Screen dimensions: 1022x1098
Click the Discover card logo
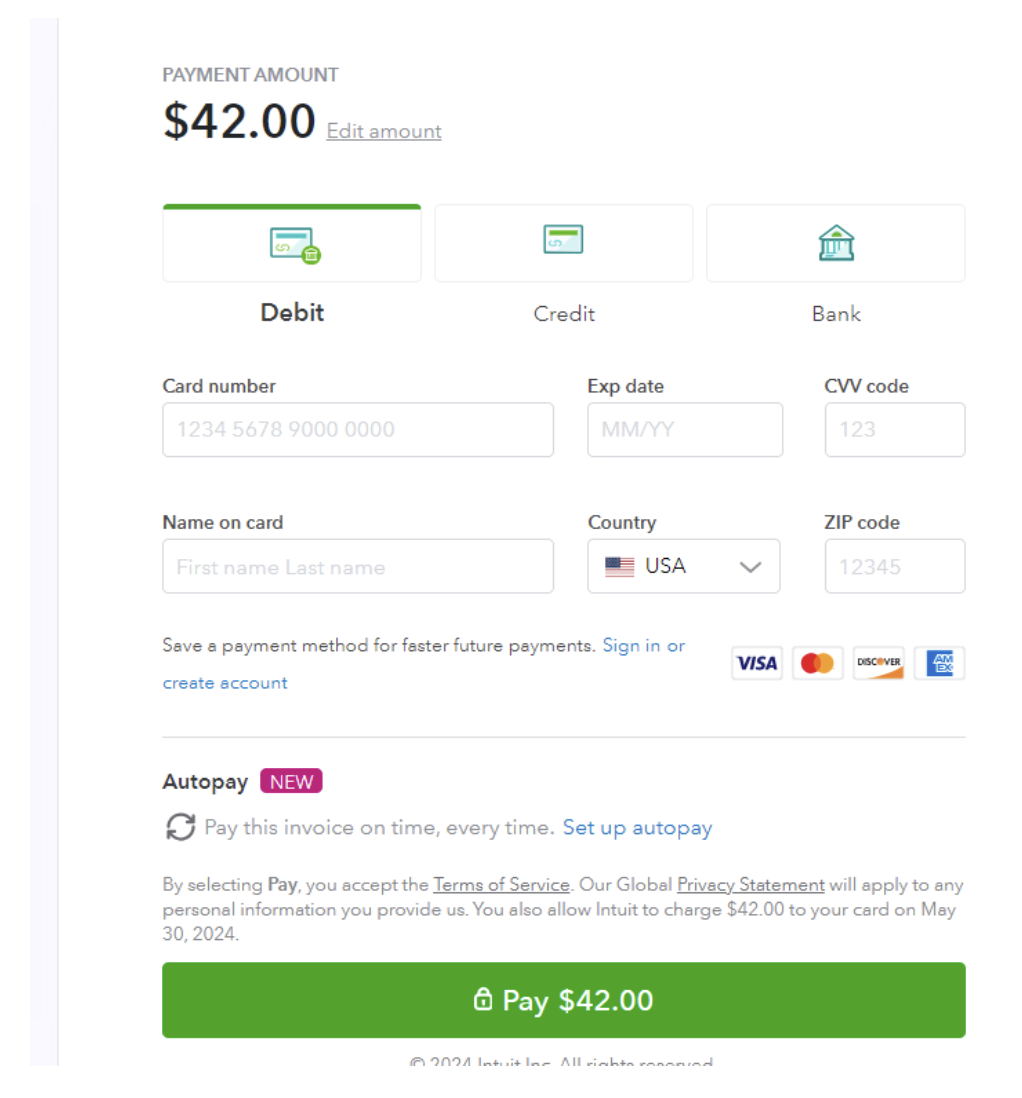(x=878, y=662)
